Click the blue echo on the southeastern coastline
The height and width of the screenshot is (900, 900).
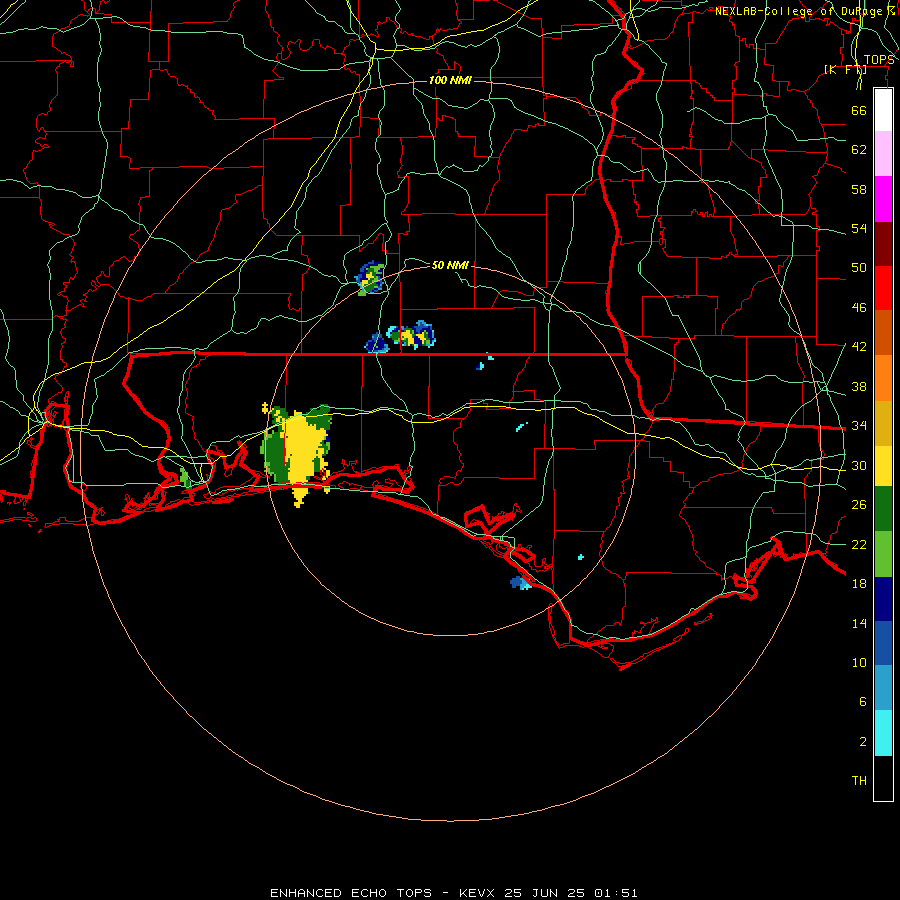click(520, 583)
